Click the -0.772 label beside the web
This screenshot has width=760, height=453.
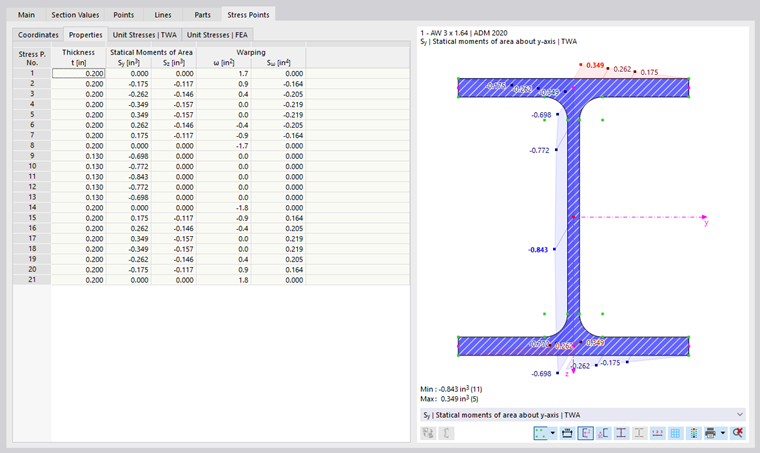(x=539, y=151)
